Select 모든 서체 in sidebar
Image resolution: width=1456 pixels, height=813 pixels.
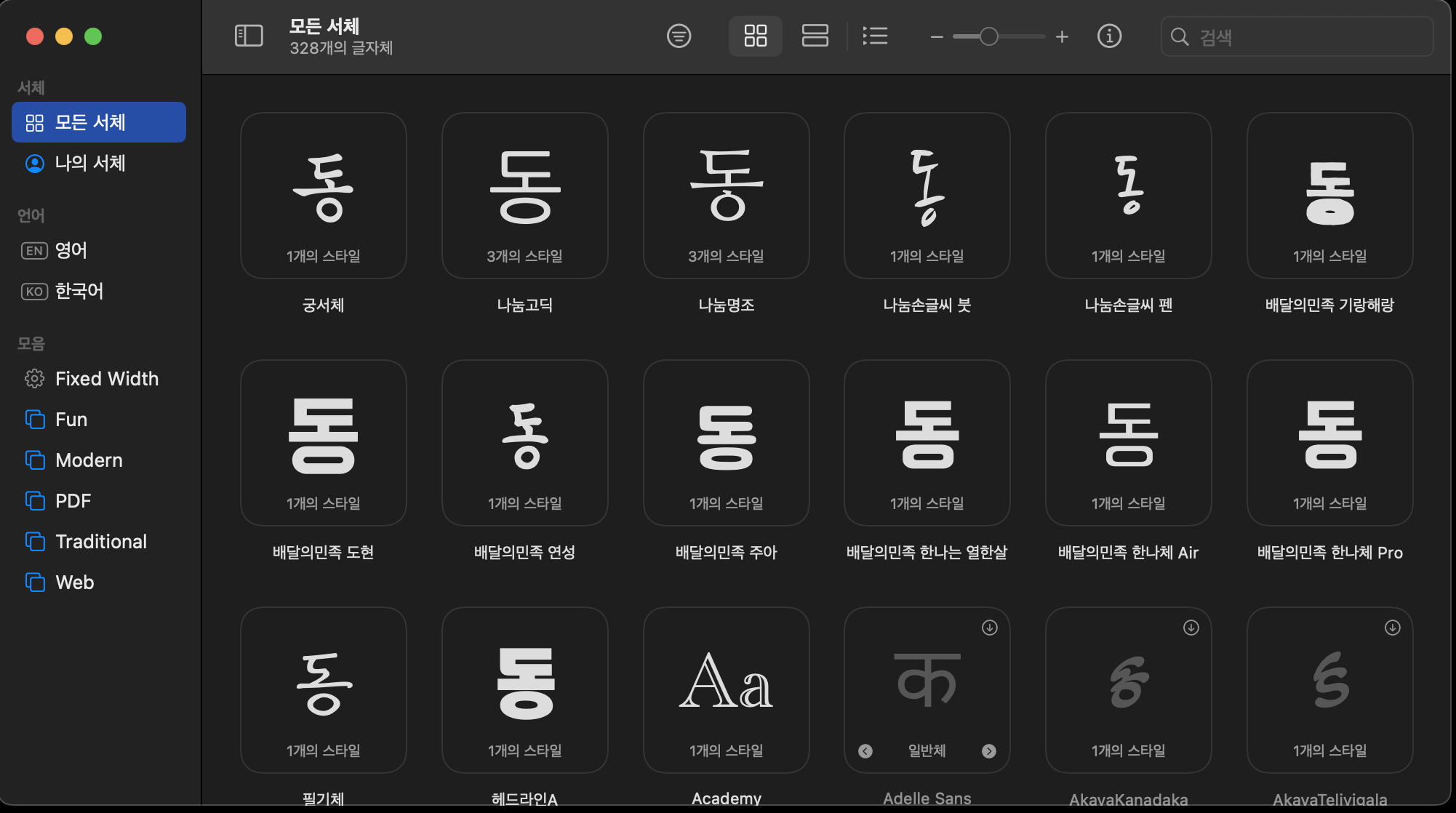click(99, 122)
